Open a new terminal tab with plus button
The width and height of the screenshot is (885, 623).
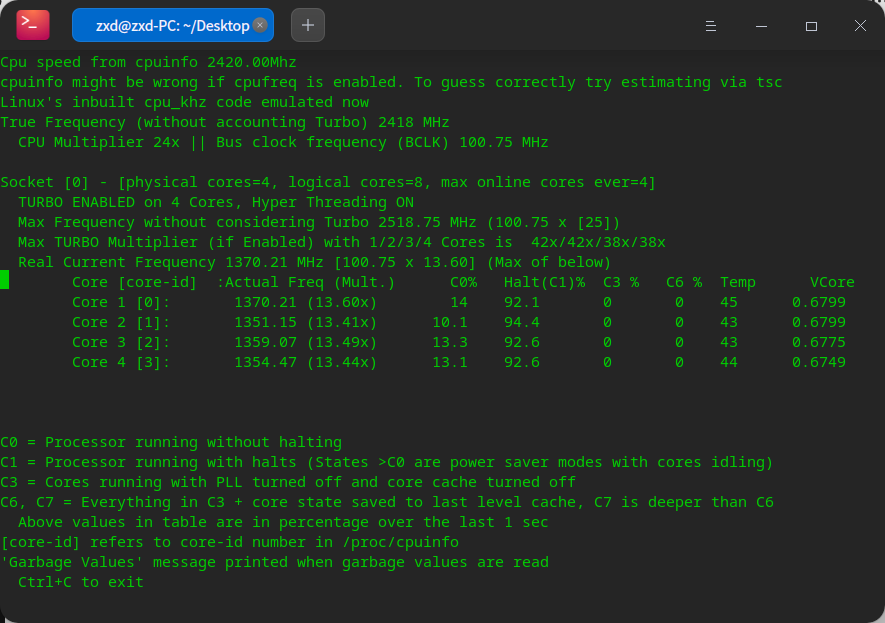(x=307, y=25)
